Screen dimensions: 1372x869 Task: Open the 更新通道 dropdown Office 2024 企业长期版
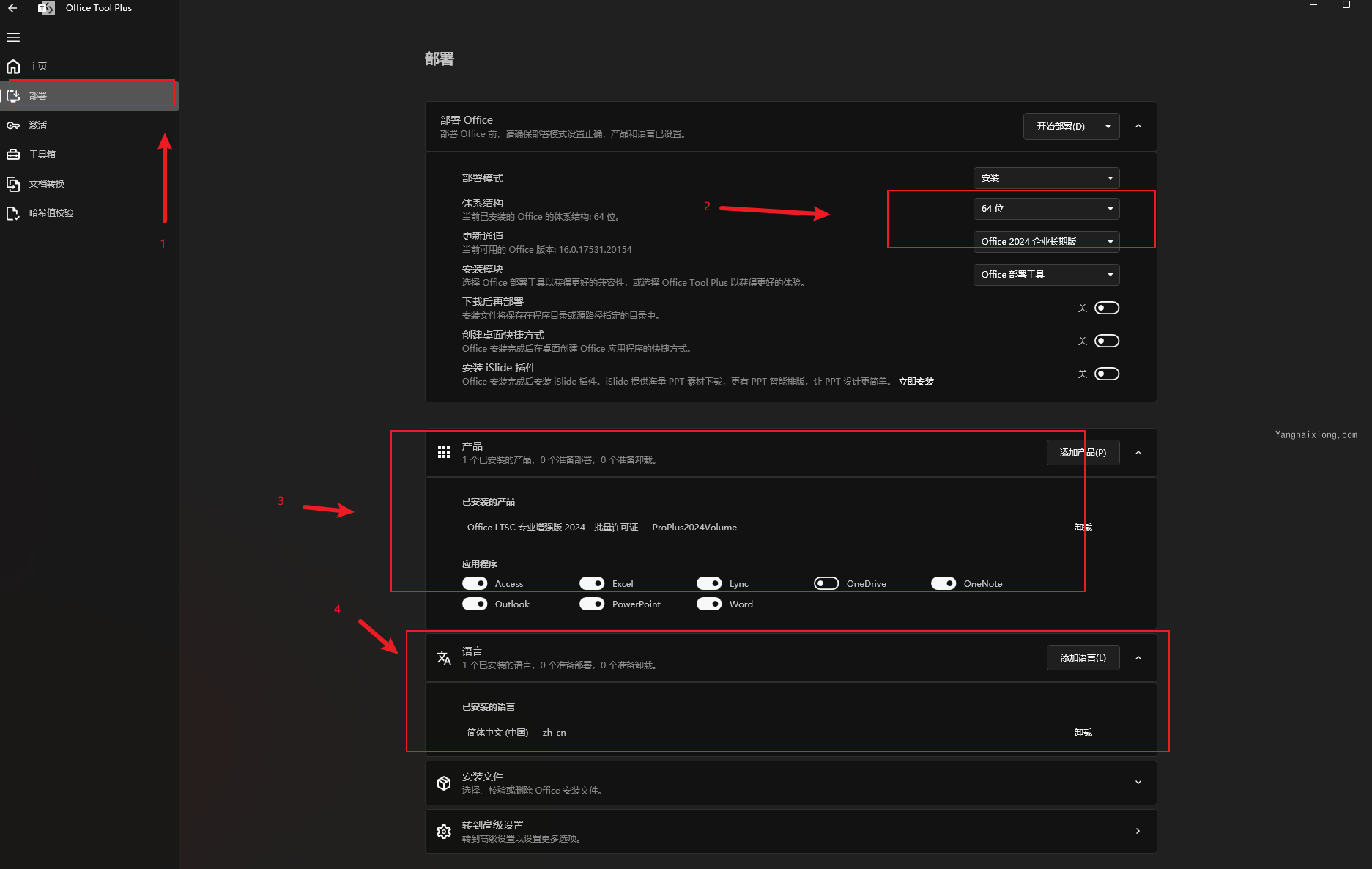coord(1046,241)
